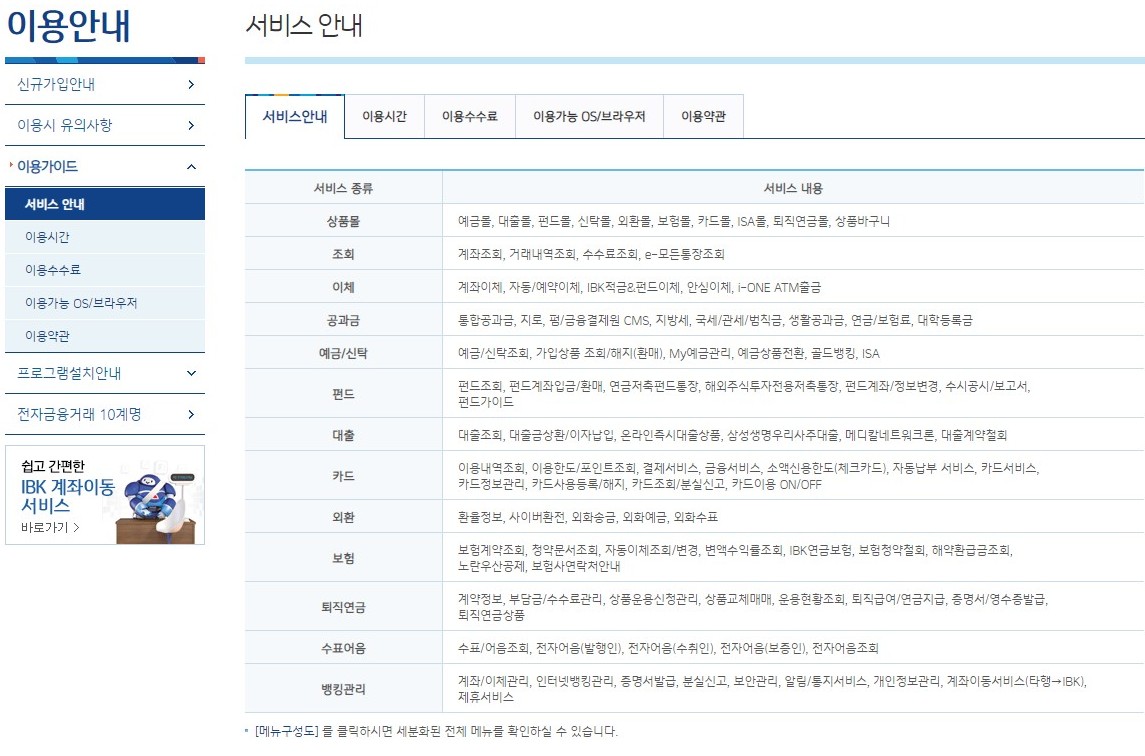Select 대출 row label
The height and width of the screenshot is (756, 1145).
(x=343, y=435)
